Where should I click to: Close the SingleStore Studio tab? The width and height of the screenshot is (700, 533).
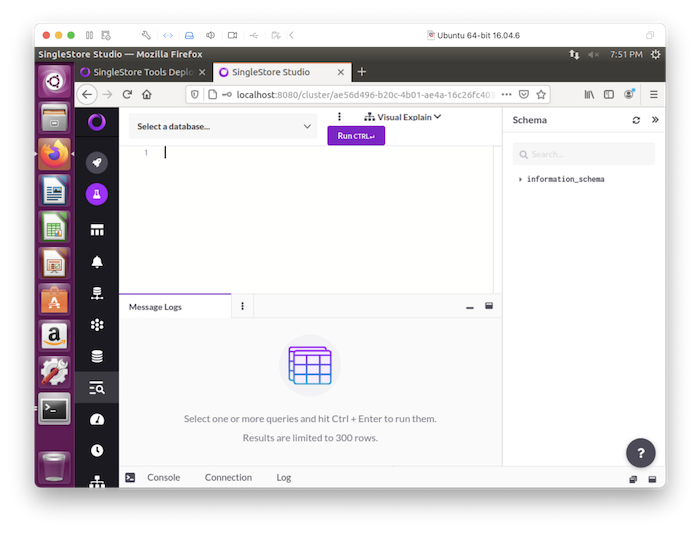click(341, 72)
